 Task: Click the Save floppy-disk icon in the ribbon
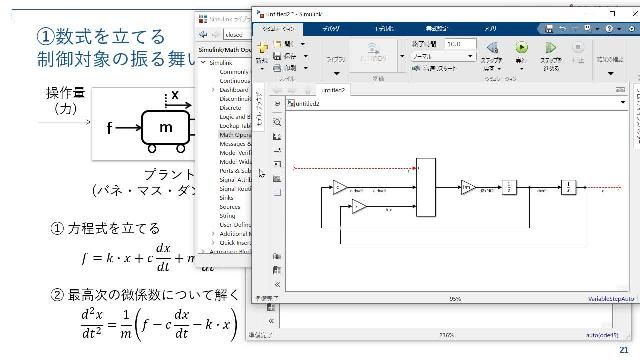point(277,56)
